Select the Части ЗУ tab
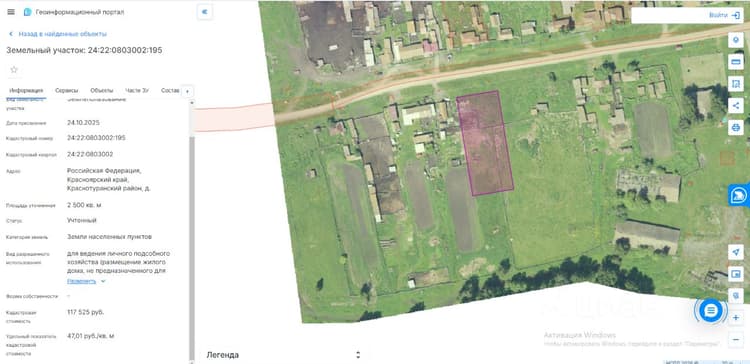The image size is (750, 364). [137, 90]
